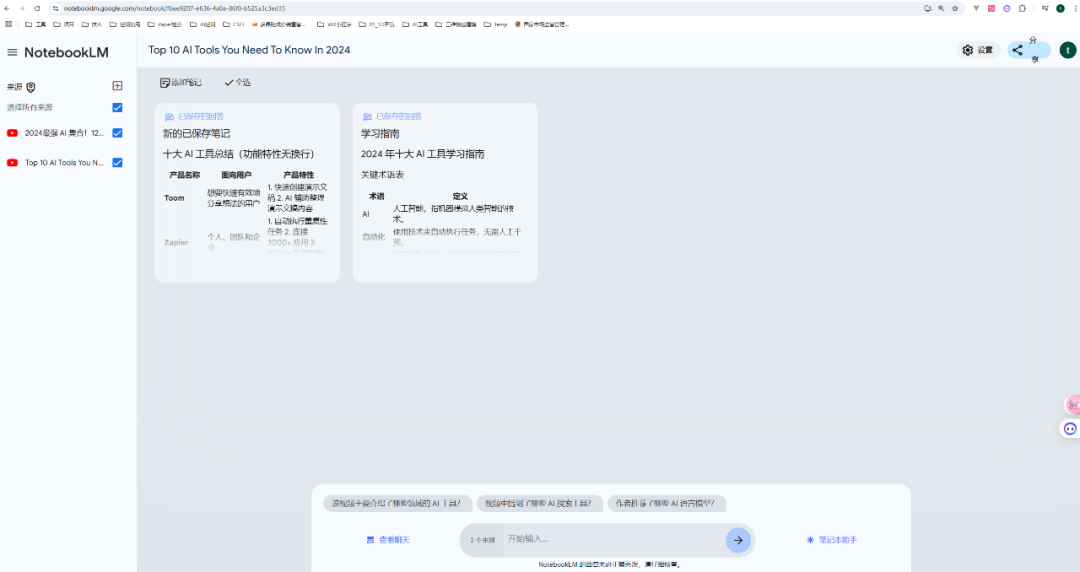Reload the page with refresh icon
Image resolution: width=1080 pixels, height=572 pixels.
click(x=37, y=8)
